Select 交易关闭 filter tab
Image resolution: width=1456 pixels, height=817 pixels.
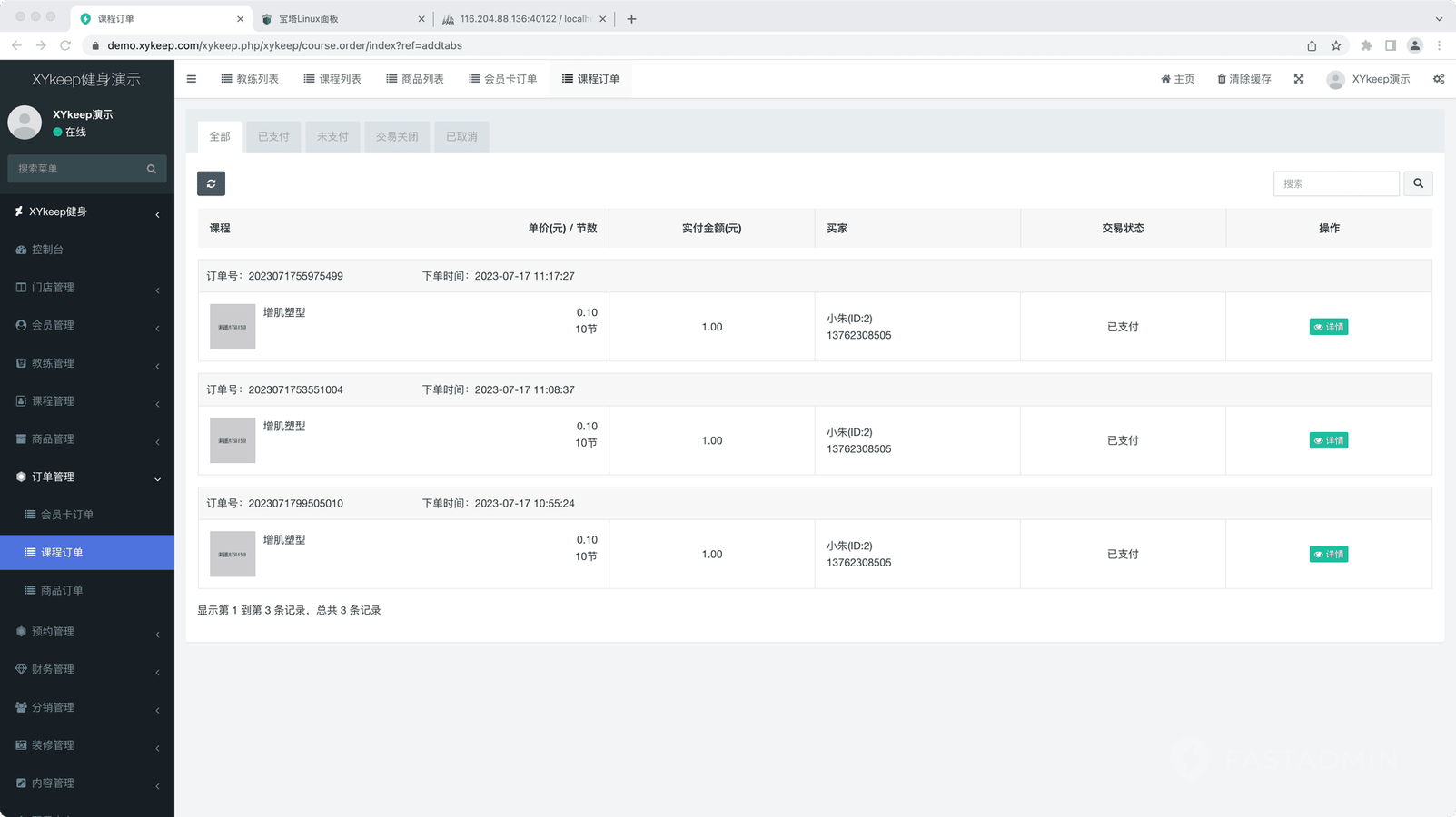pyautogui.click(x=397, y=137)
